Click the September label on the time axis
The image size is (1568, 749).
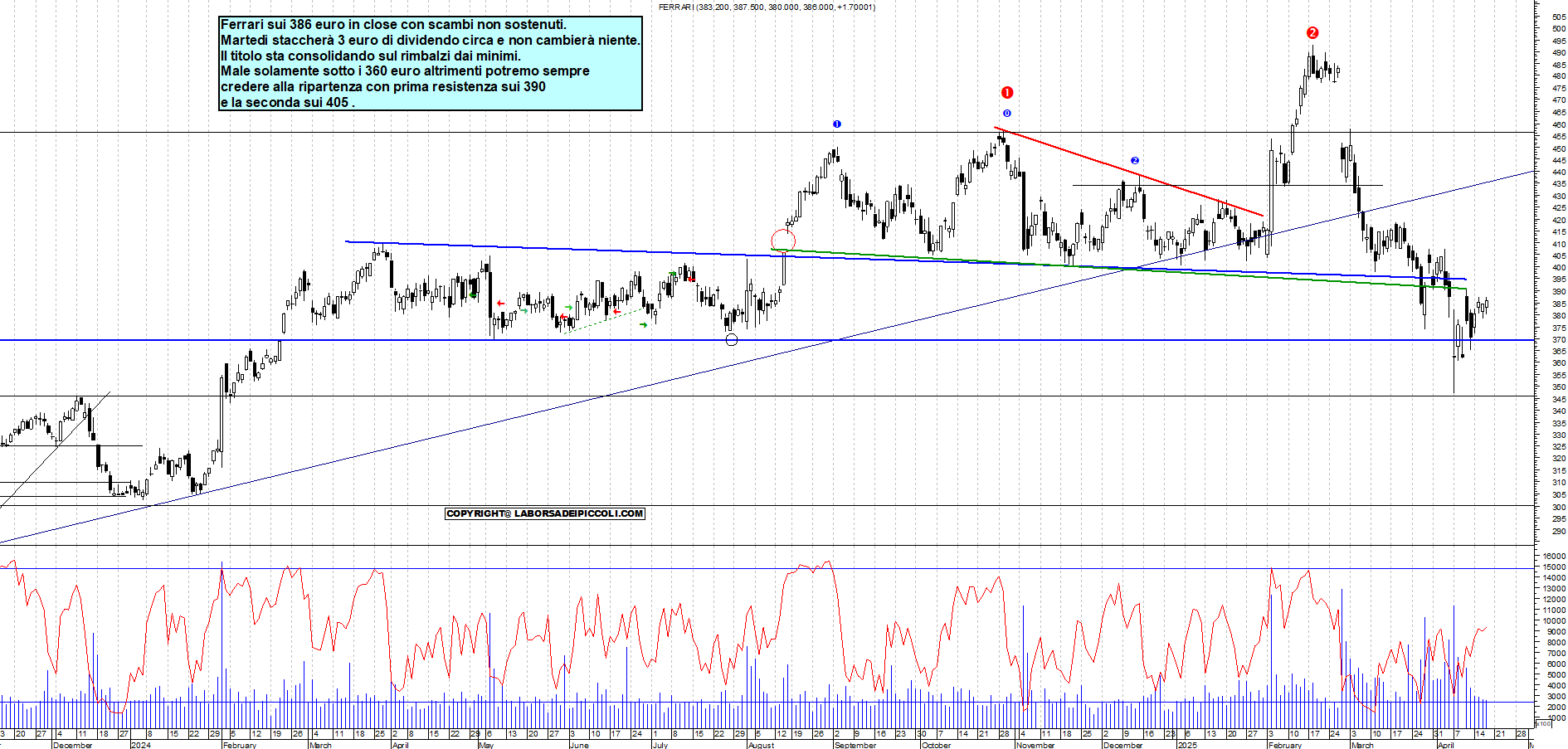[x=855, y=745]
